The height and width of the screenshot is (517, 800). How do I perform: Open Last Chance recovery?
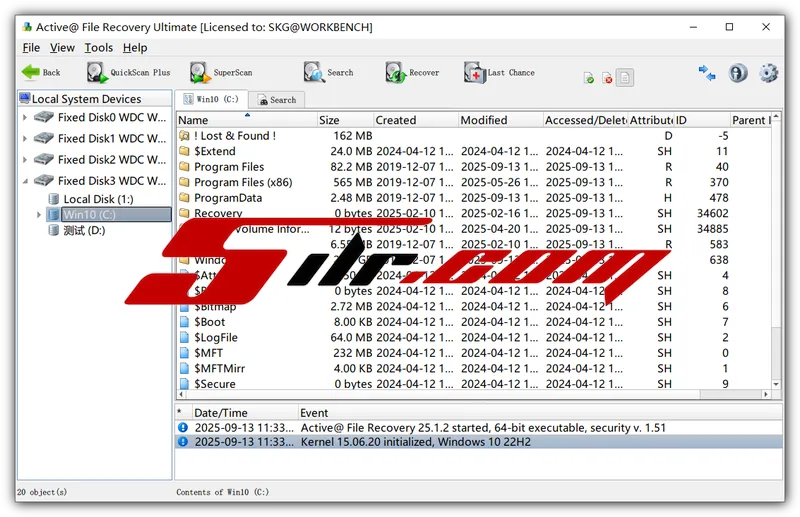pyautogui.click(x=499, y=72)
